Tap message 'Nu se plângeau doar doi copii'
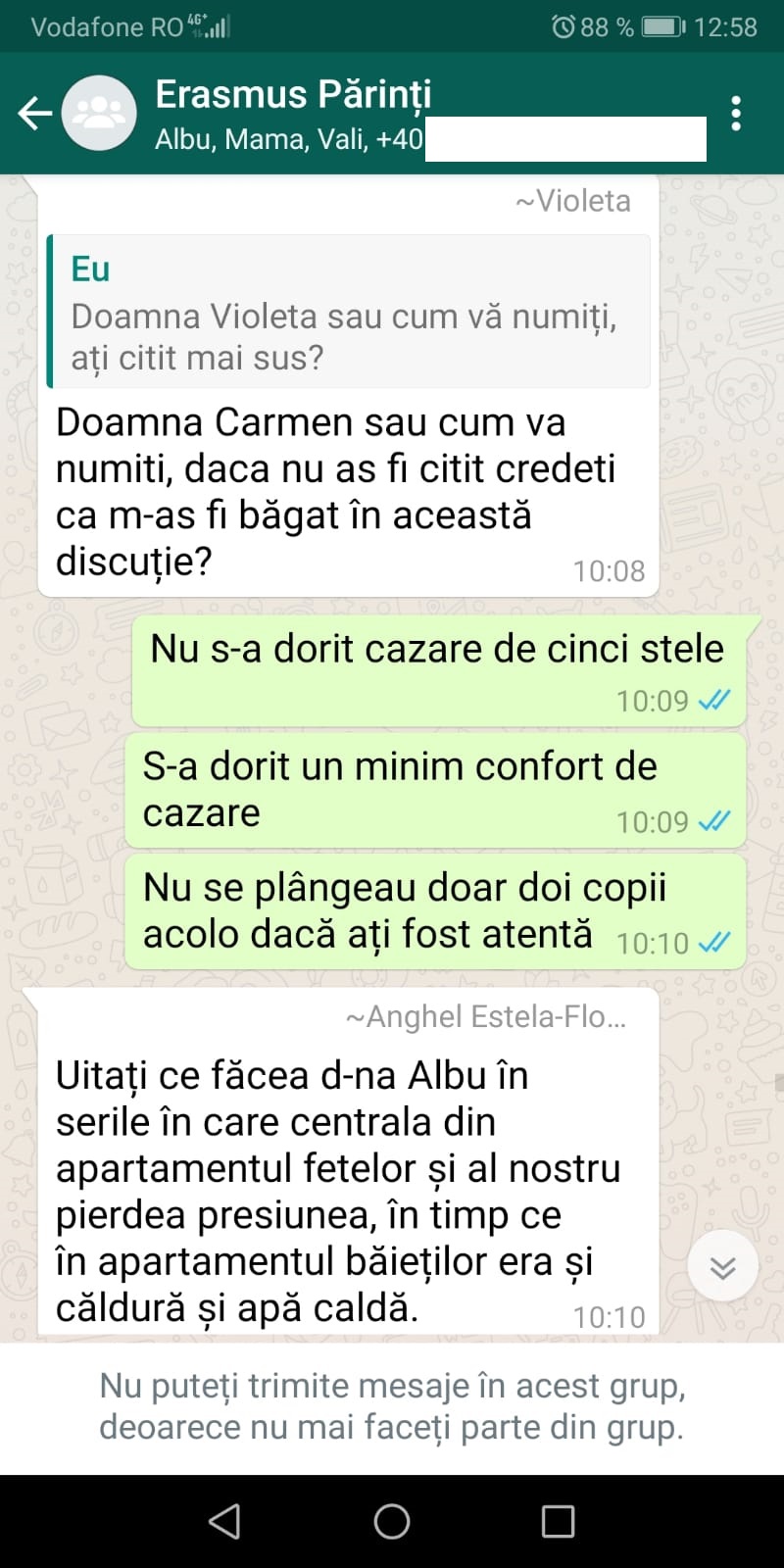This screenshot has height=1568, width=784. point(435,910)
